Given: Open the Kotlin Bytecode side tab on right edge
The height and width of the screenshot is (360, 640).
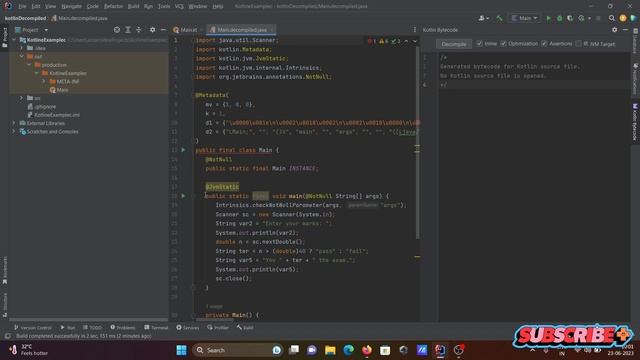Looking at the screenshot, I should (x=635, y=122).
